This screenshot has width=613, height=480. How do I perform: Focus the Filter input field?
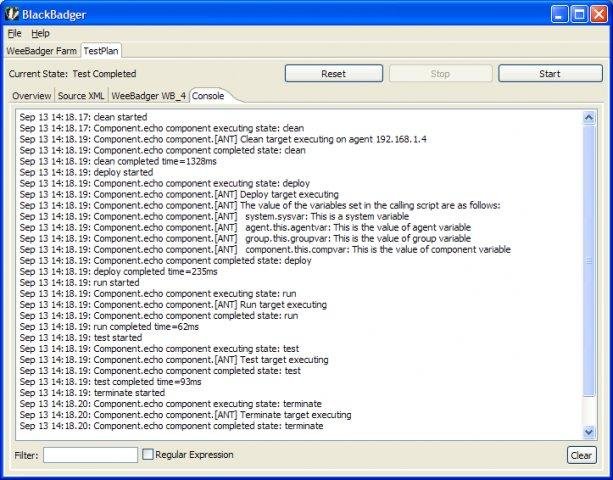point(90,455)
